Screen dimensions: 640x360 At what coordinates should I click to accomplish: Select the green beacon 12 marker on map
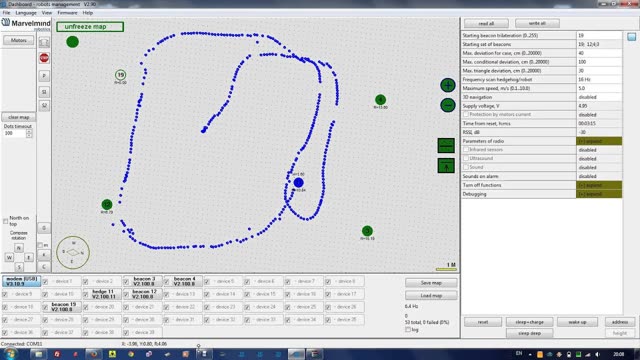107,204
